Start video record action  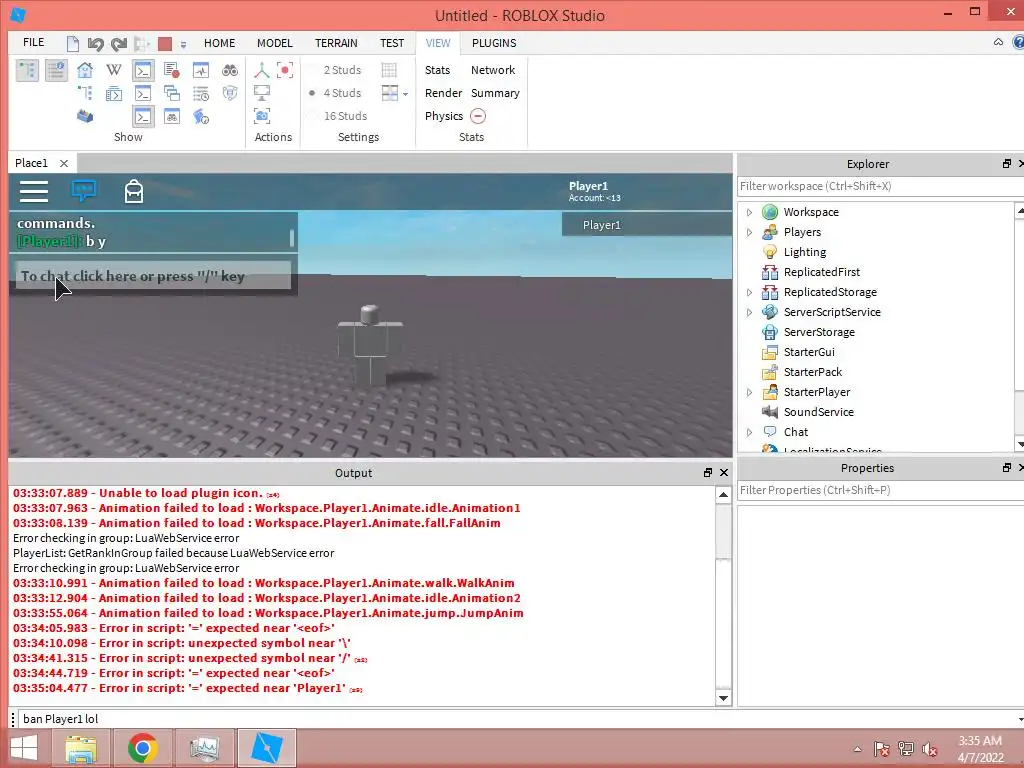click(285, 70)
